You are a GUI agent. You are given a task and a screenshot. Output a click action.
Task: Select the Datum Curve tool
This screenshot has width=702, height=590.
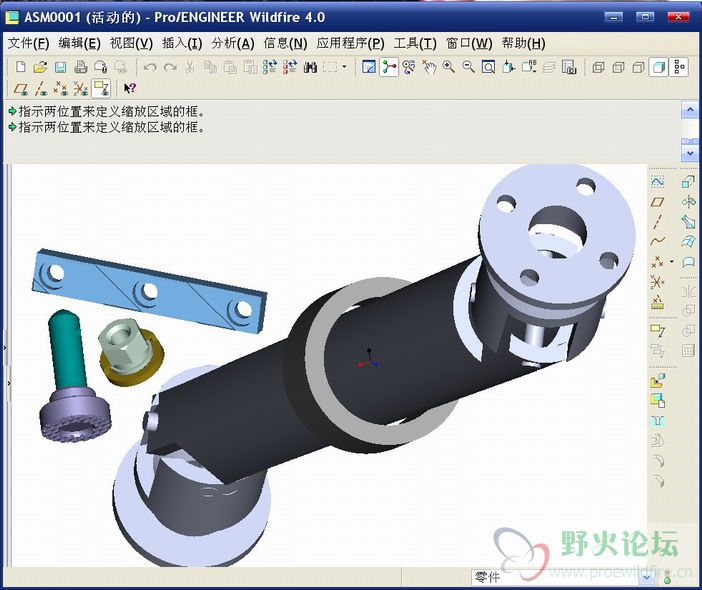point(657,242)
